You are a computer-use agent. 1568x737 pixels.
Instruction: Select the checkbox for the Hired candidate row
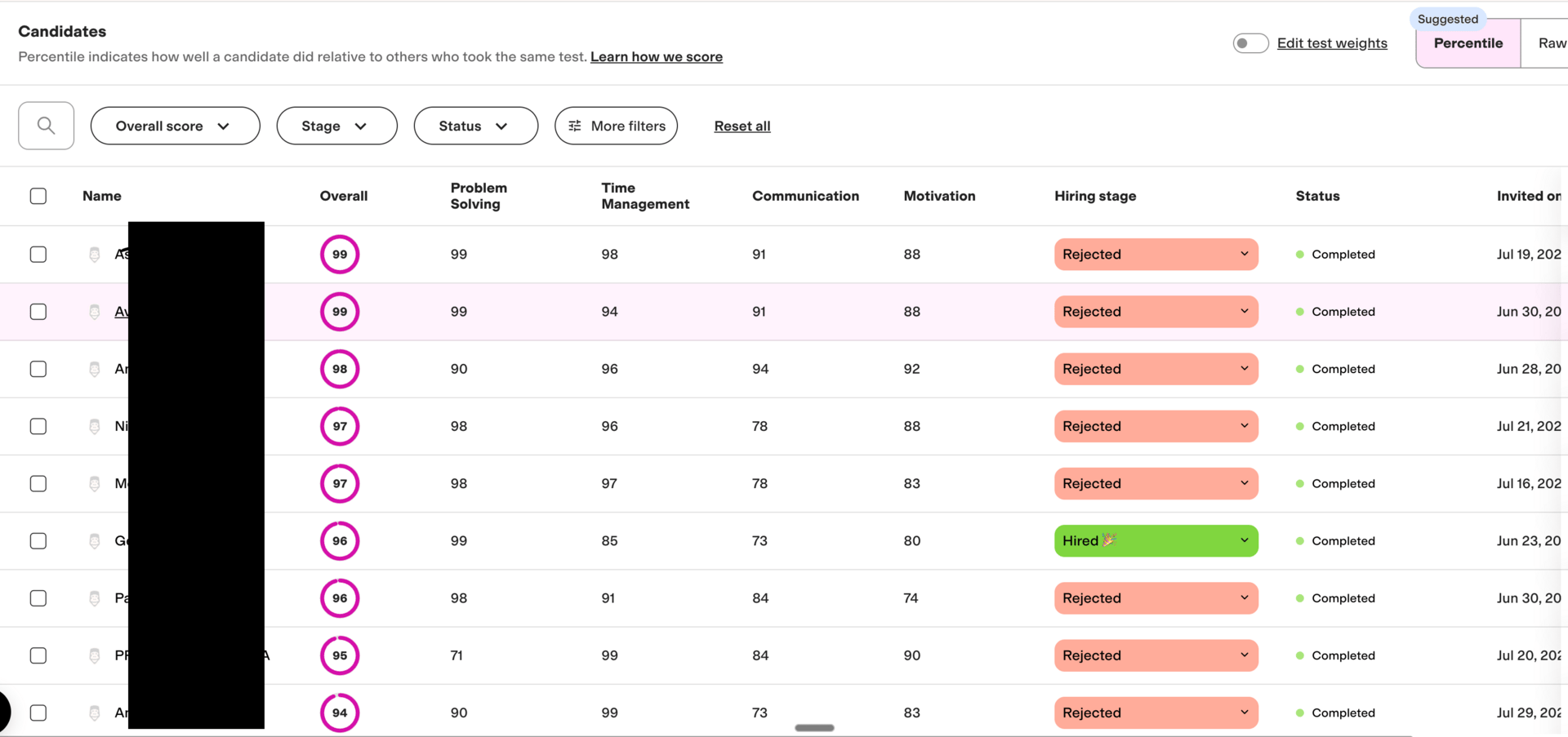(38, 541)
